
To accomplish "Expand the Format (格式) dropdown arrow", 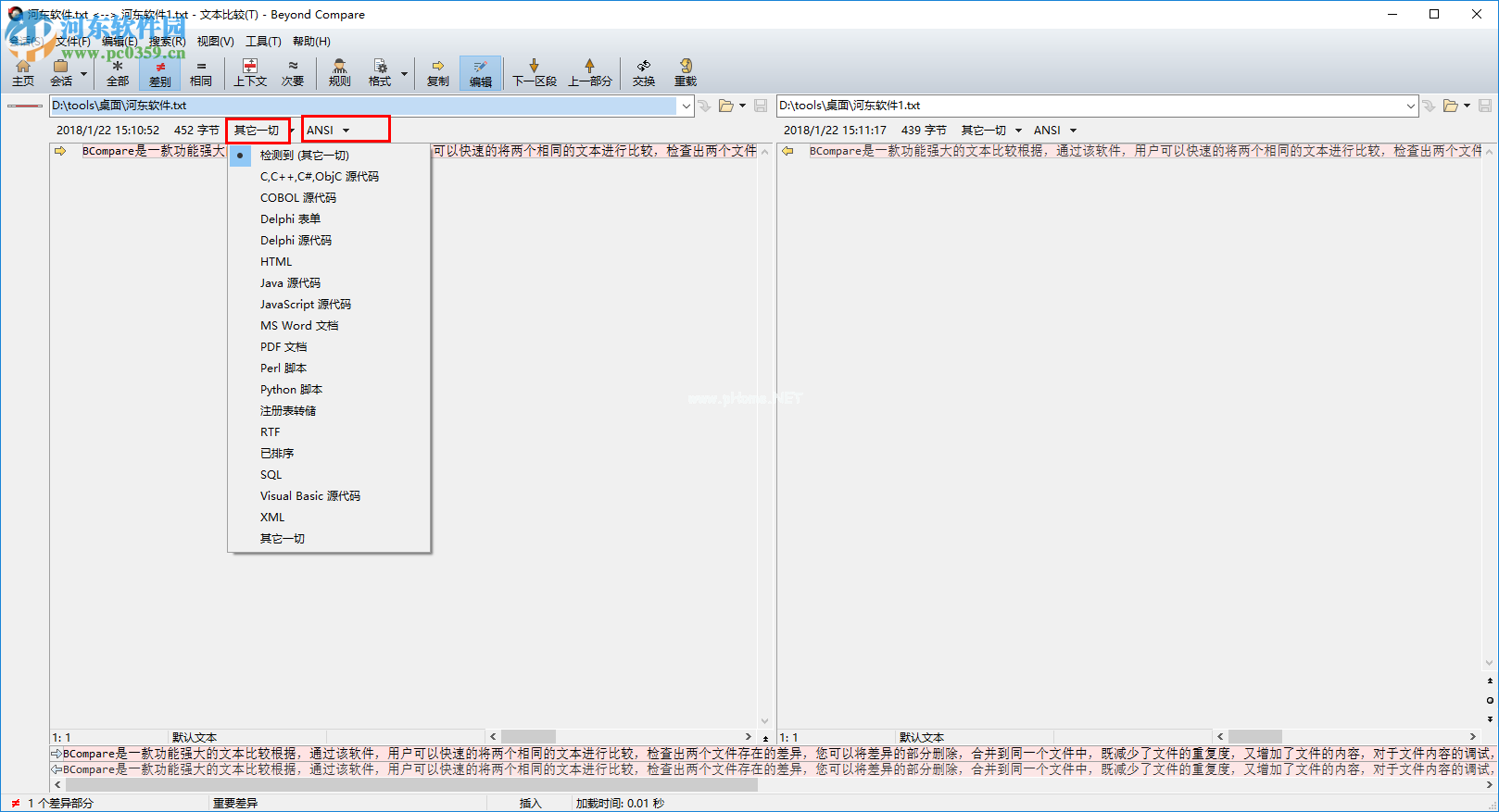I will click(x=404, y=73).
